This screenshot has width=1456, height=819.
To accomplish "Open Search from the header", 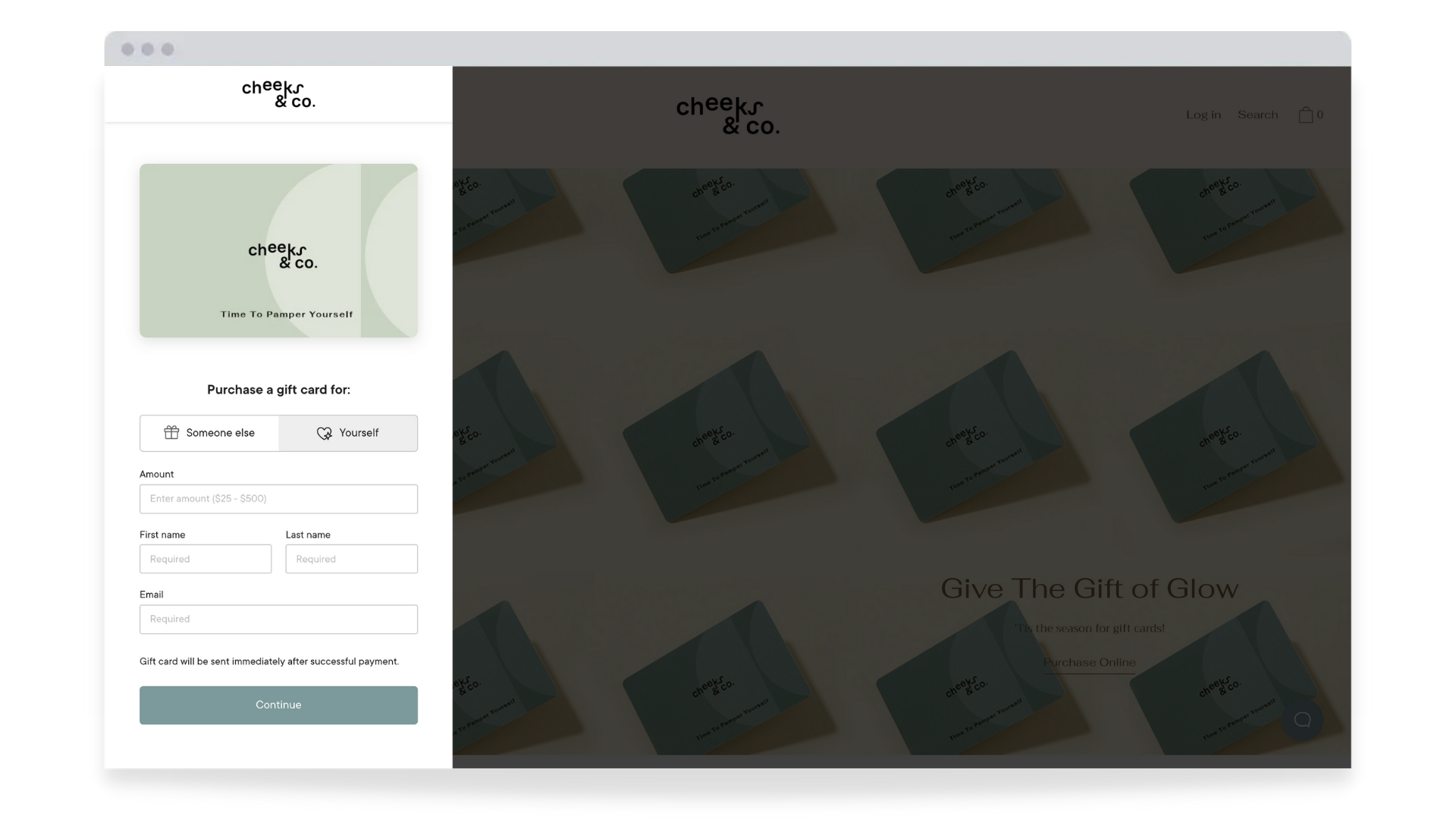I will click(1257, 115).
